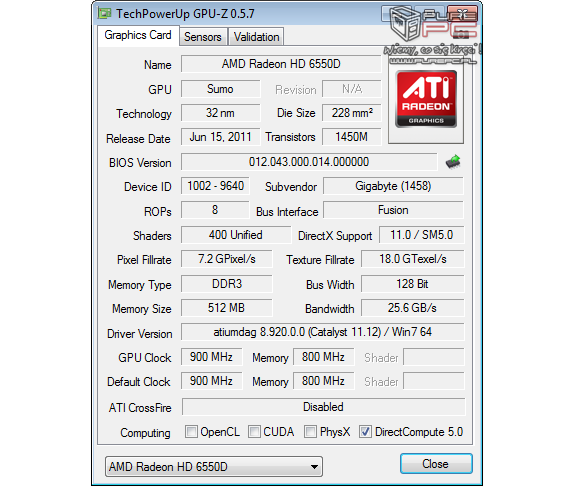Click the Device ID field 1002 - 9640

point(215,186)
